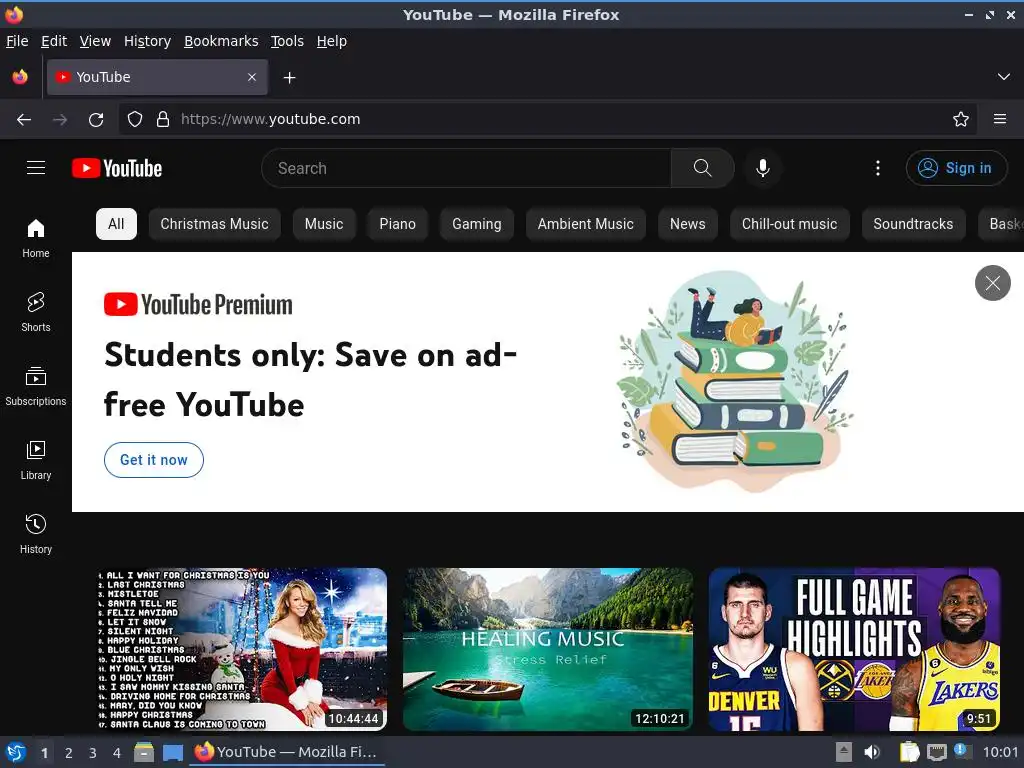Click the update notification tray icon

point(961,750)
